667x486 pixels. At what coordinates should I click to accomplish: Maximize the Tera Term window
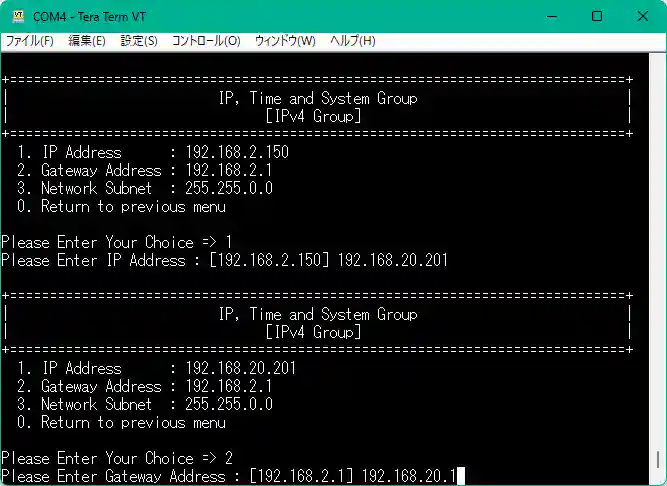coord(597,16)
